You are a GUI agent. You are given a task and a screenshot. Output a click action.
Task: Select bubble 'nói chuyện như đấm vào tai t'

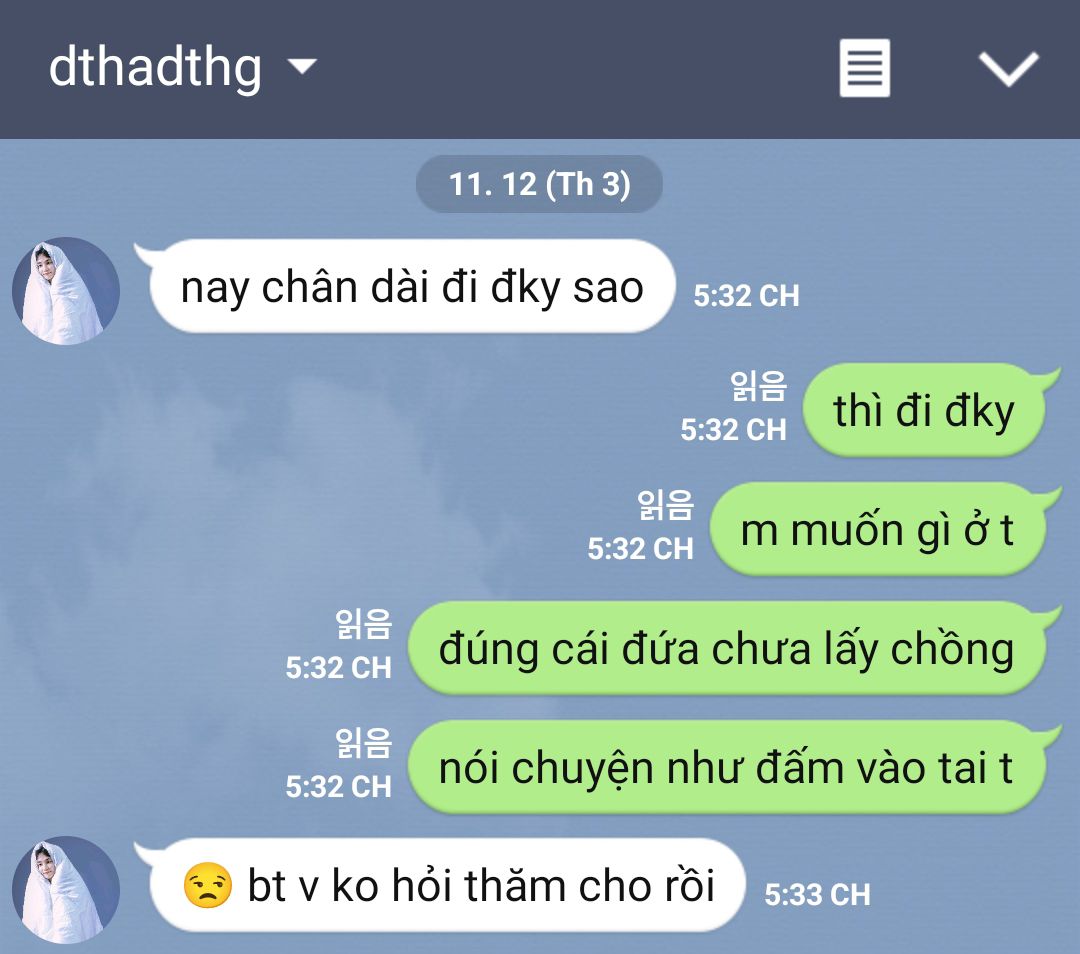[727, 767]
